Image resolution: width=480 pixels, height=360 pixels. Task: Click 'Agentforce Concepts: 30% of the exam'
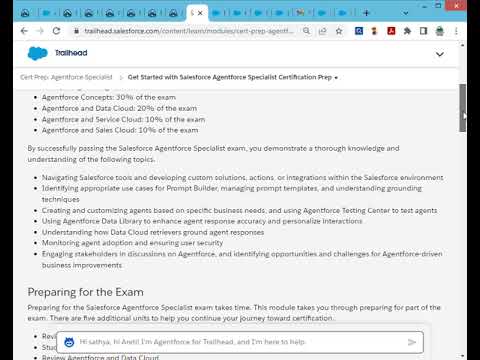[109, 97]
